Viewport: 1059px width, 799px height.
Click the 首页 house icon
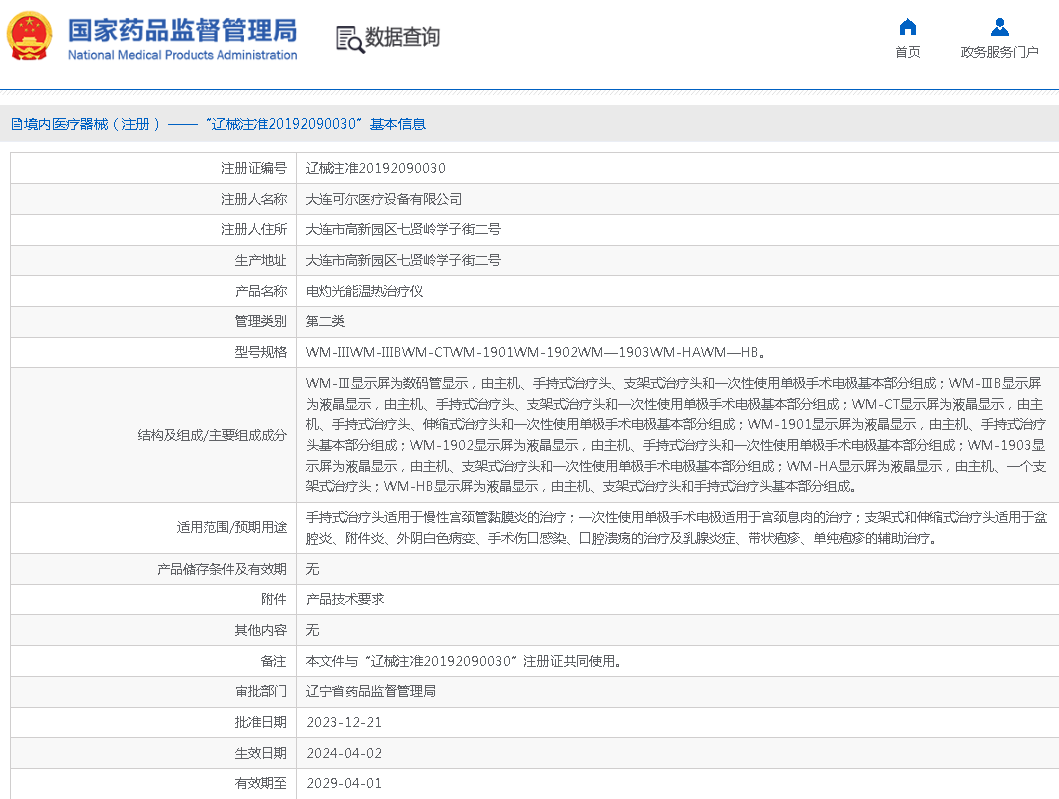[x=907, y=27]
